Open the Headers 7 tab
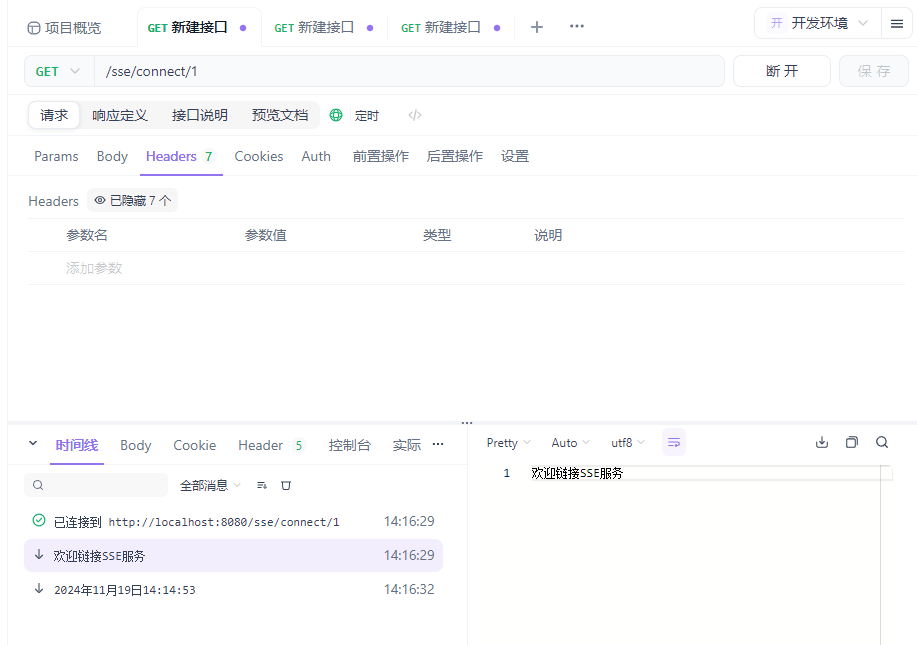 [x=181, y=156]
